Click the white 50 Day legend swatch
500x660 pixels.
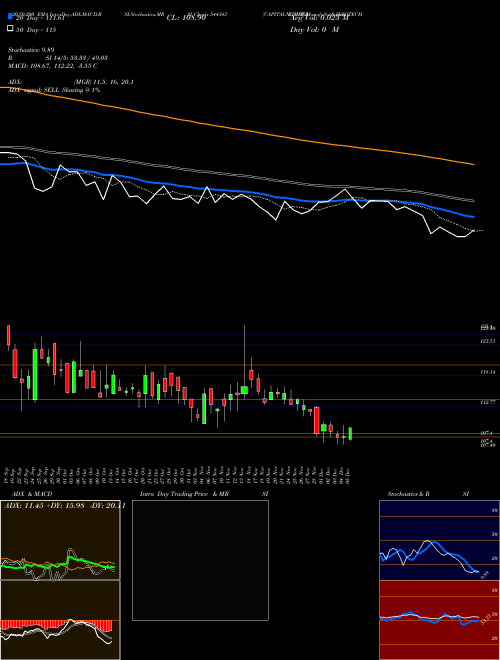10,29
